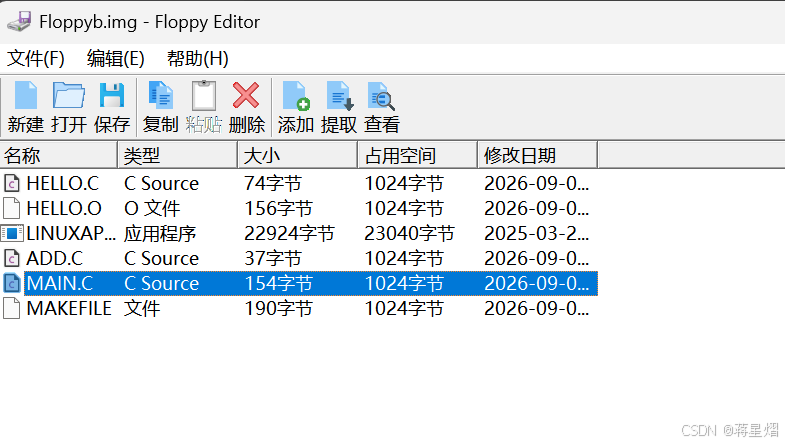Select the LINUXAP... file name
Viewport: 785px width, 444px height.
pyautogui.click(x=71, y=234)
